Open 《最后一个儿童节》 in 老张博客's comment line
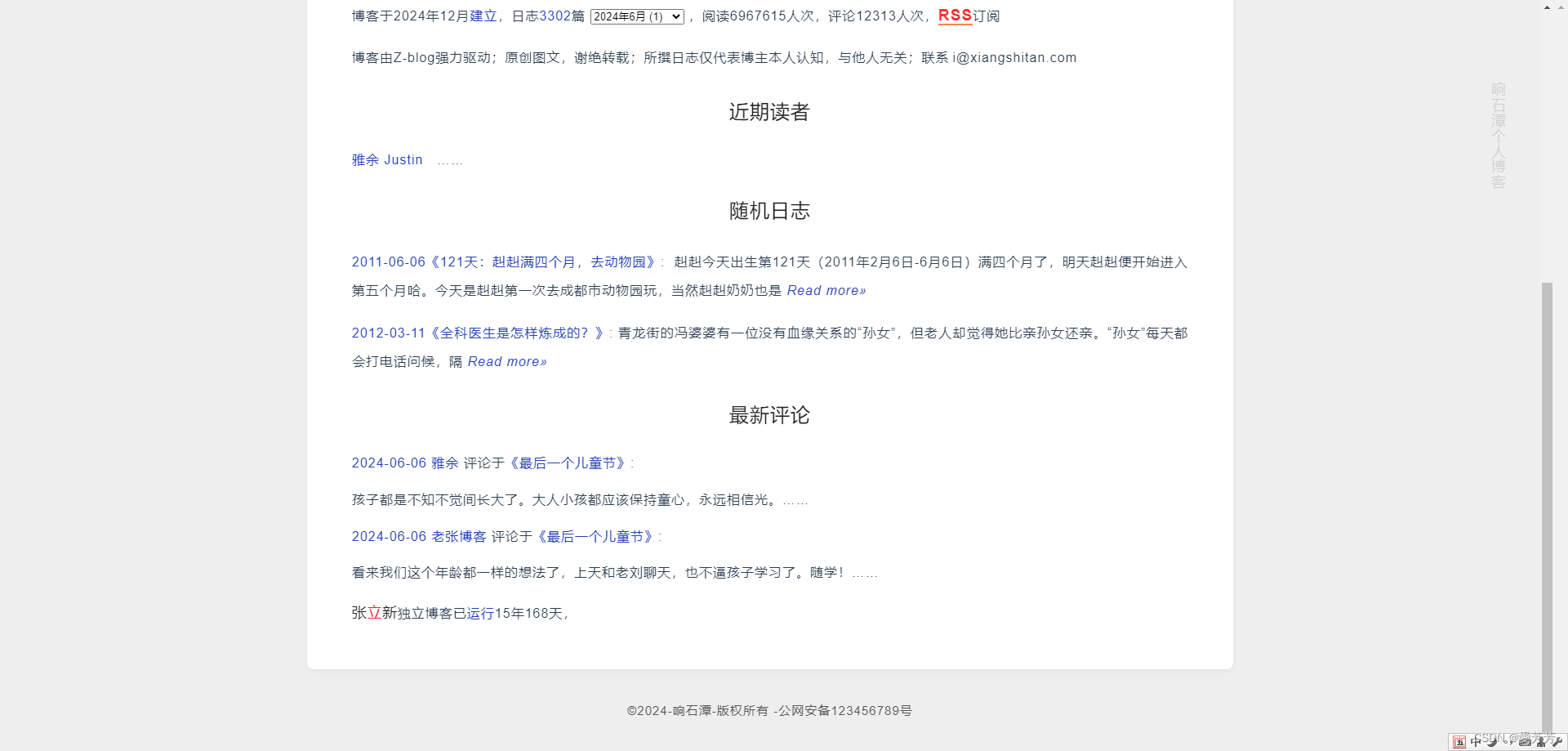 pos(595,537)
